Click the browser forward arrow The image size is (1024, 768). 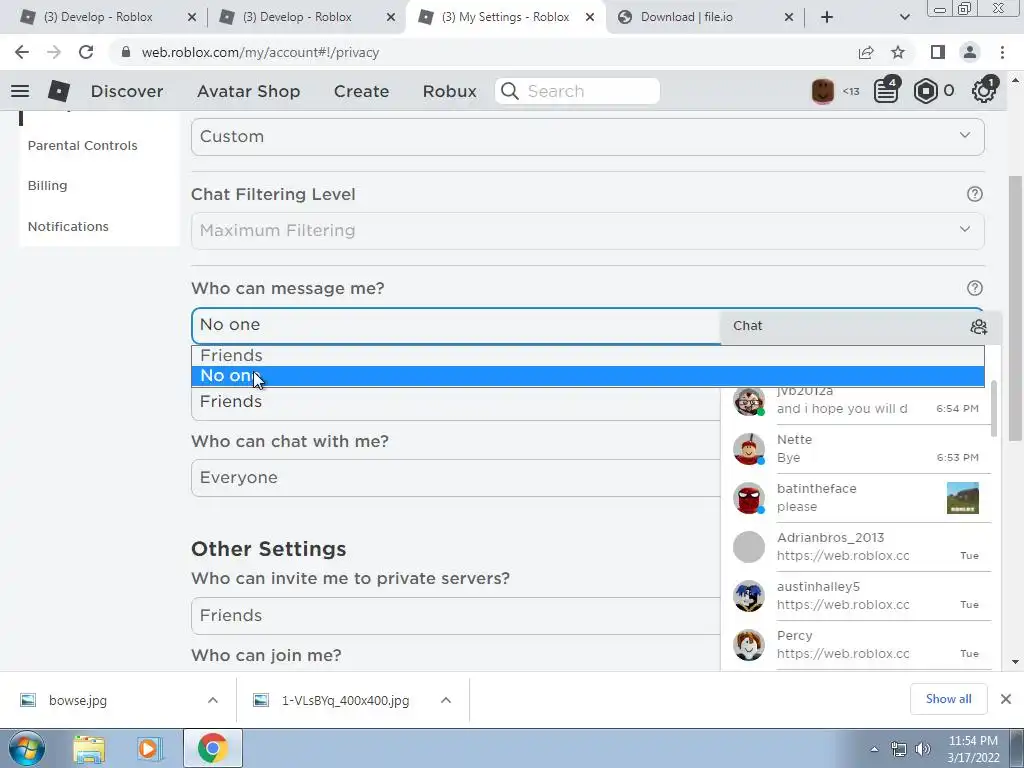pyautogui.click(x=54, y=52)
